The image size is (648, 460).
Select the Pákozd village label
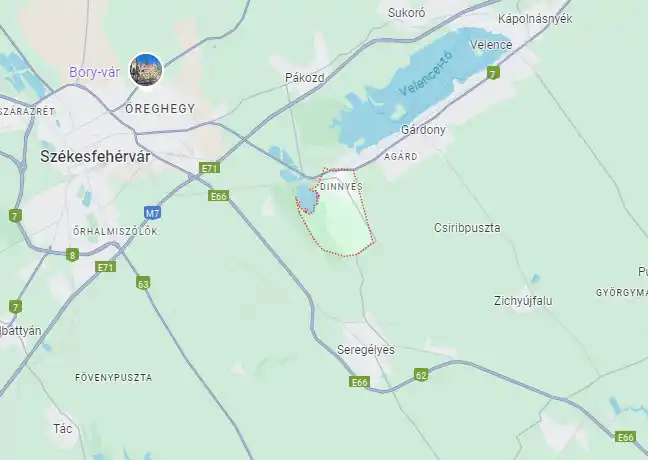[305, 77]
